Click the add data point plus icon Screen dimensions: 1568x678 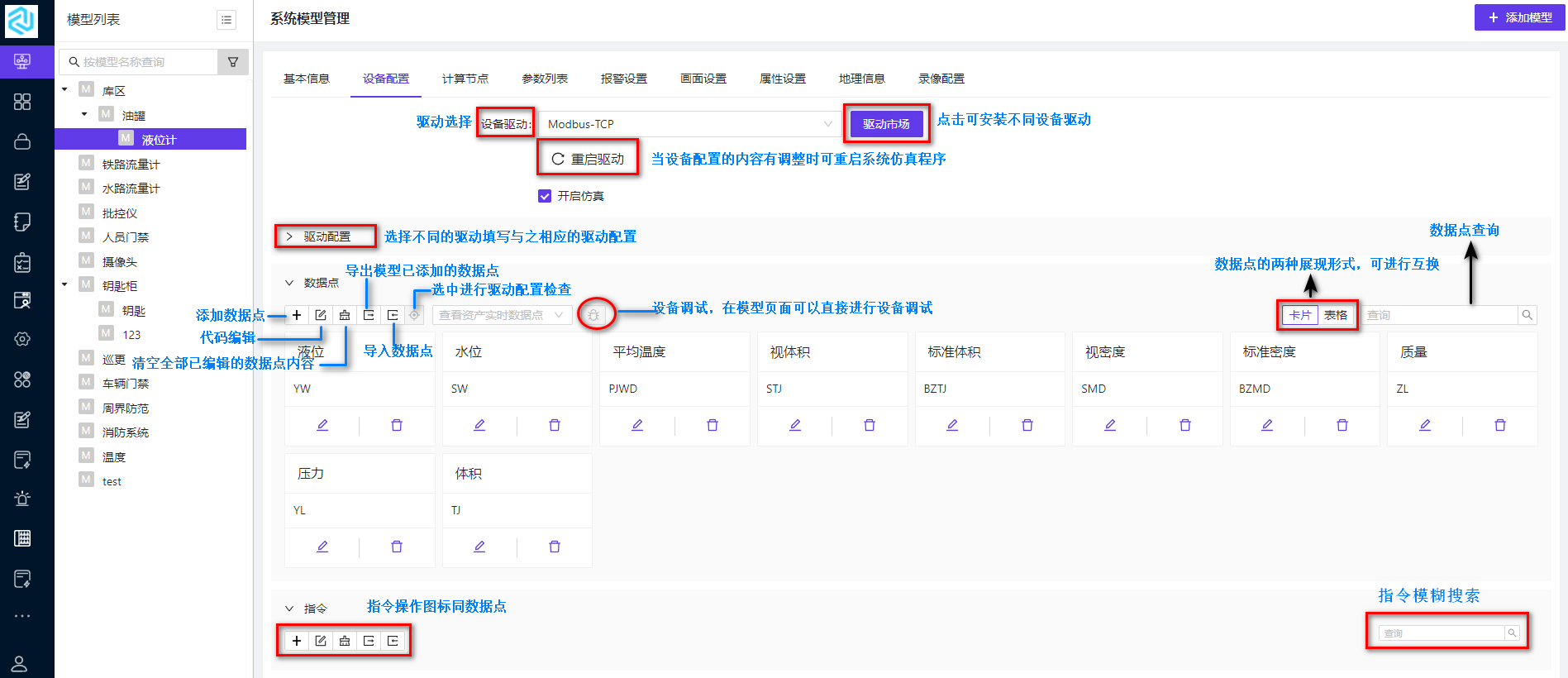[297, 315]
